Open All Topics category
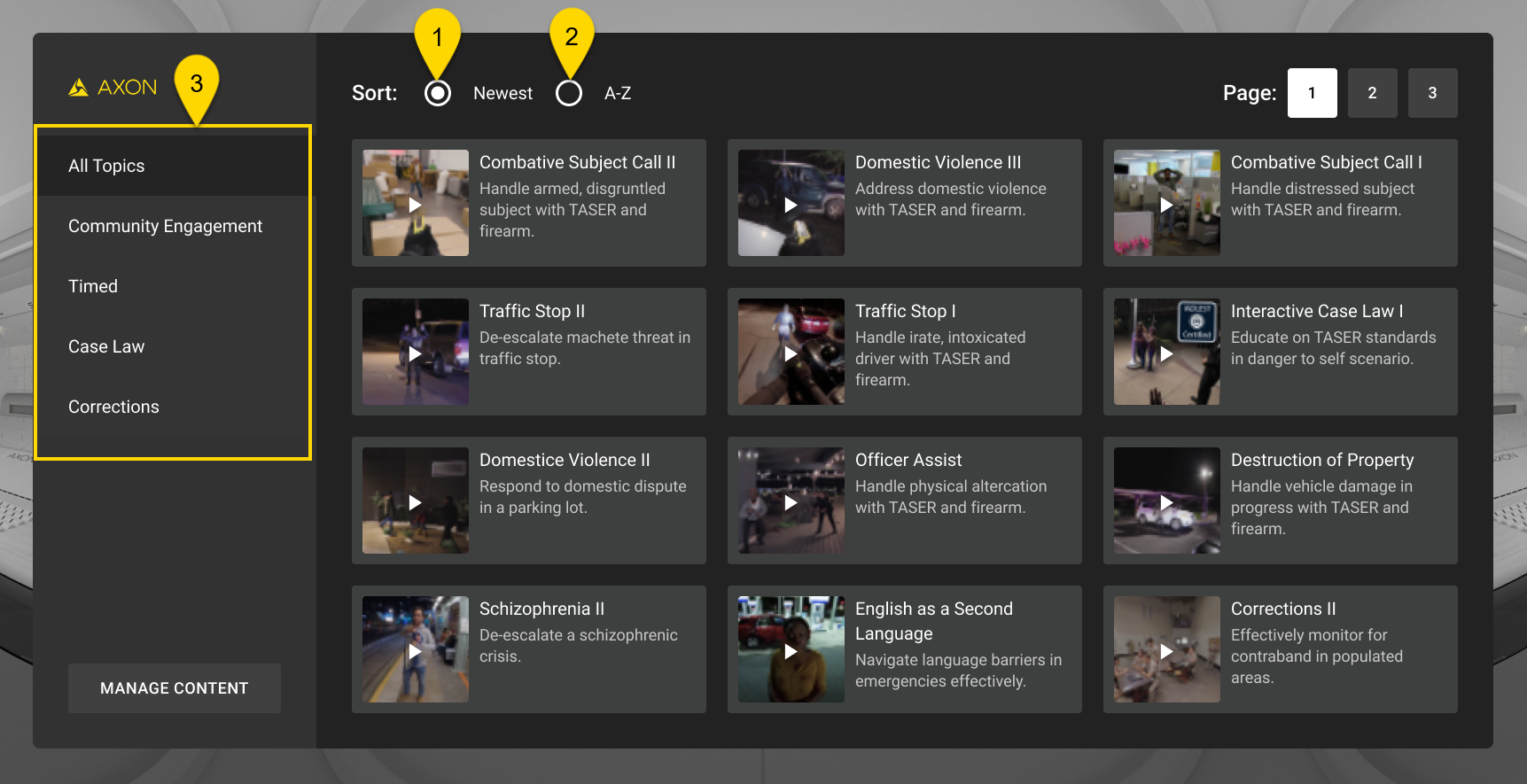 pyautogui.click(x=173, y=166)
